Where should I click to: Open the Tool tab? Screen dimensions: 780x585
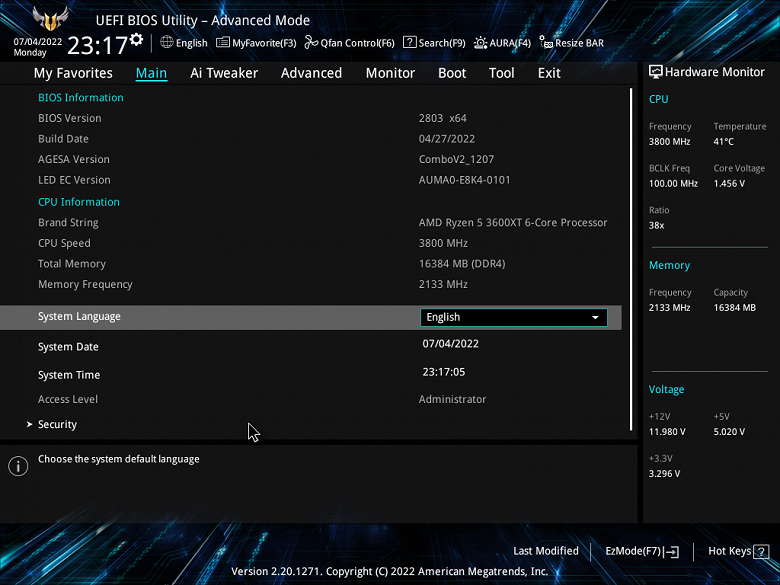click(501, 73)
